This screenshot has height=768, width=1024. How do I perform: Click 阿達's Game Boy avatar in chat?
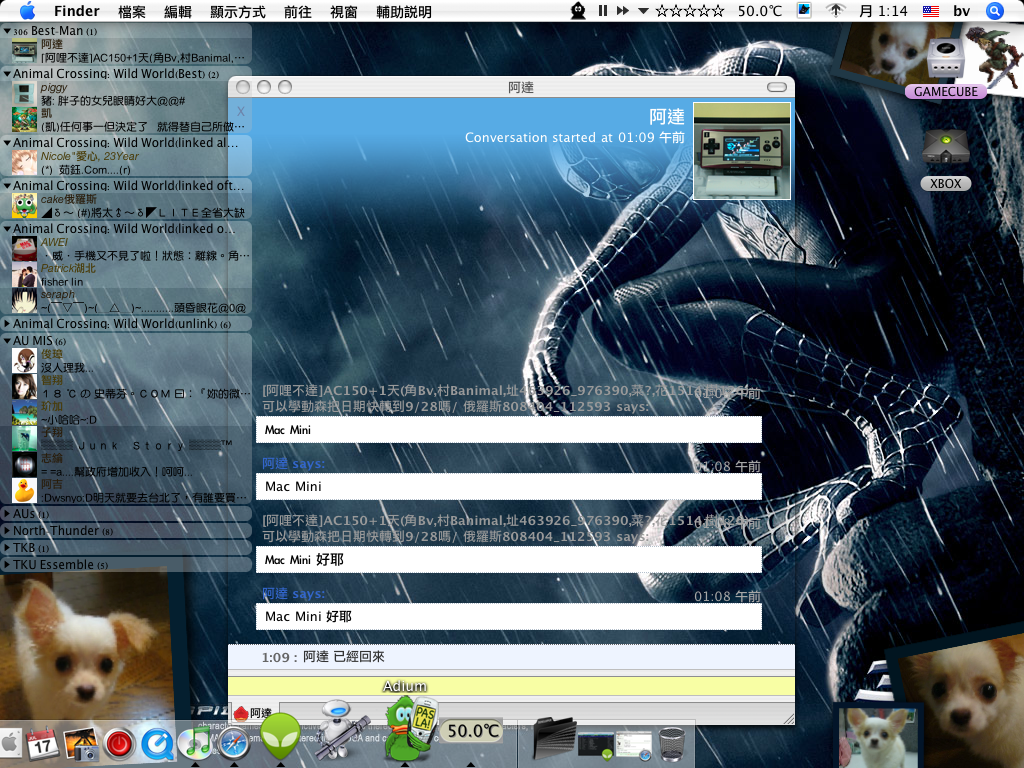click(742, 150)
